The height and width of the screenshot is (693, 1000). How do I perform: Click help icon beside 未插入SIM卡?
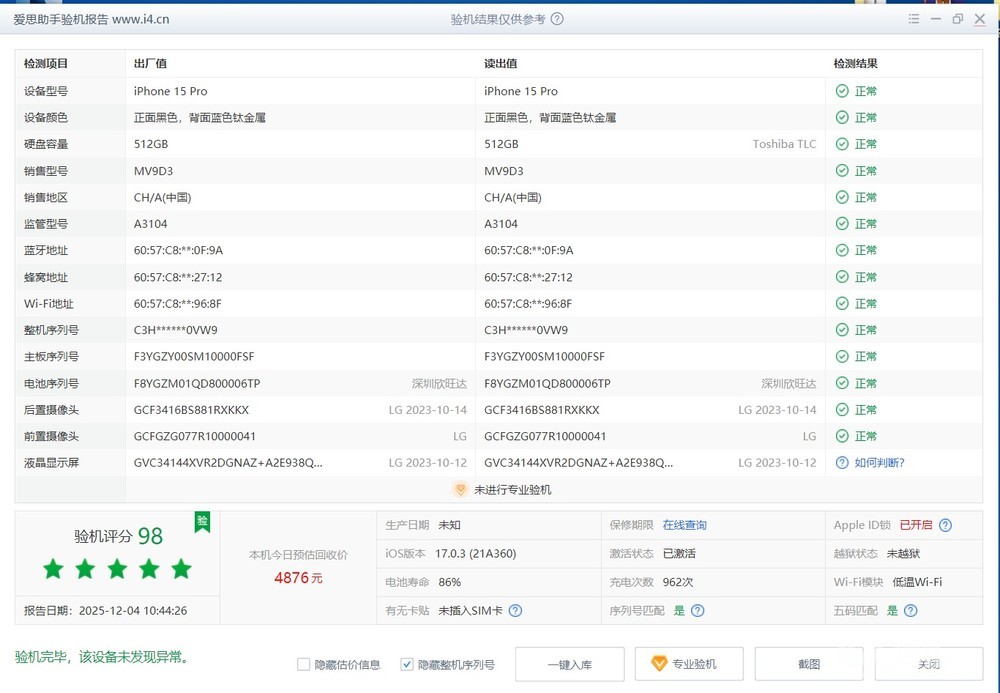point(515,610)
